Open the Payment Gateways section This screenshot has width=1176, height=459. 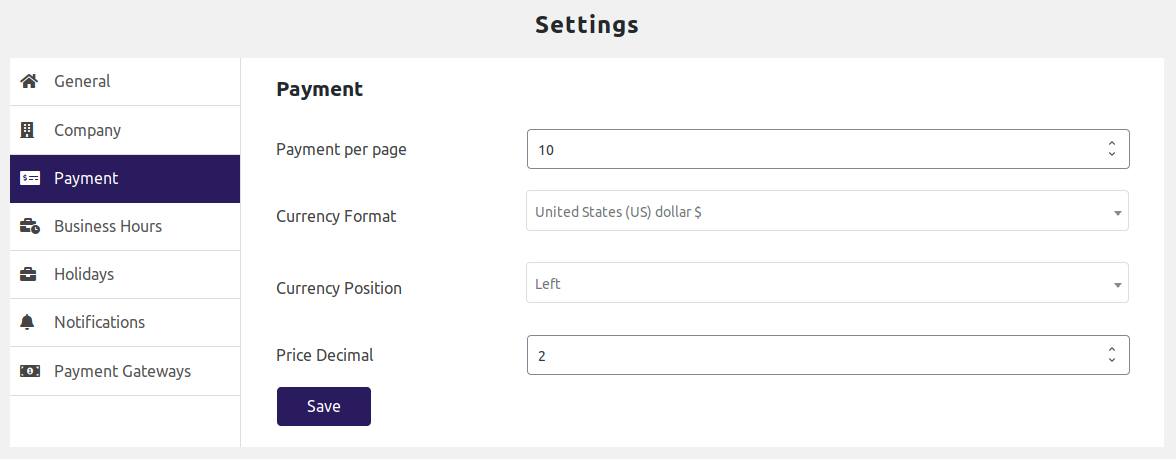pyautogui.click(x=122, y=371)
